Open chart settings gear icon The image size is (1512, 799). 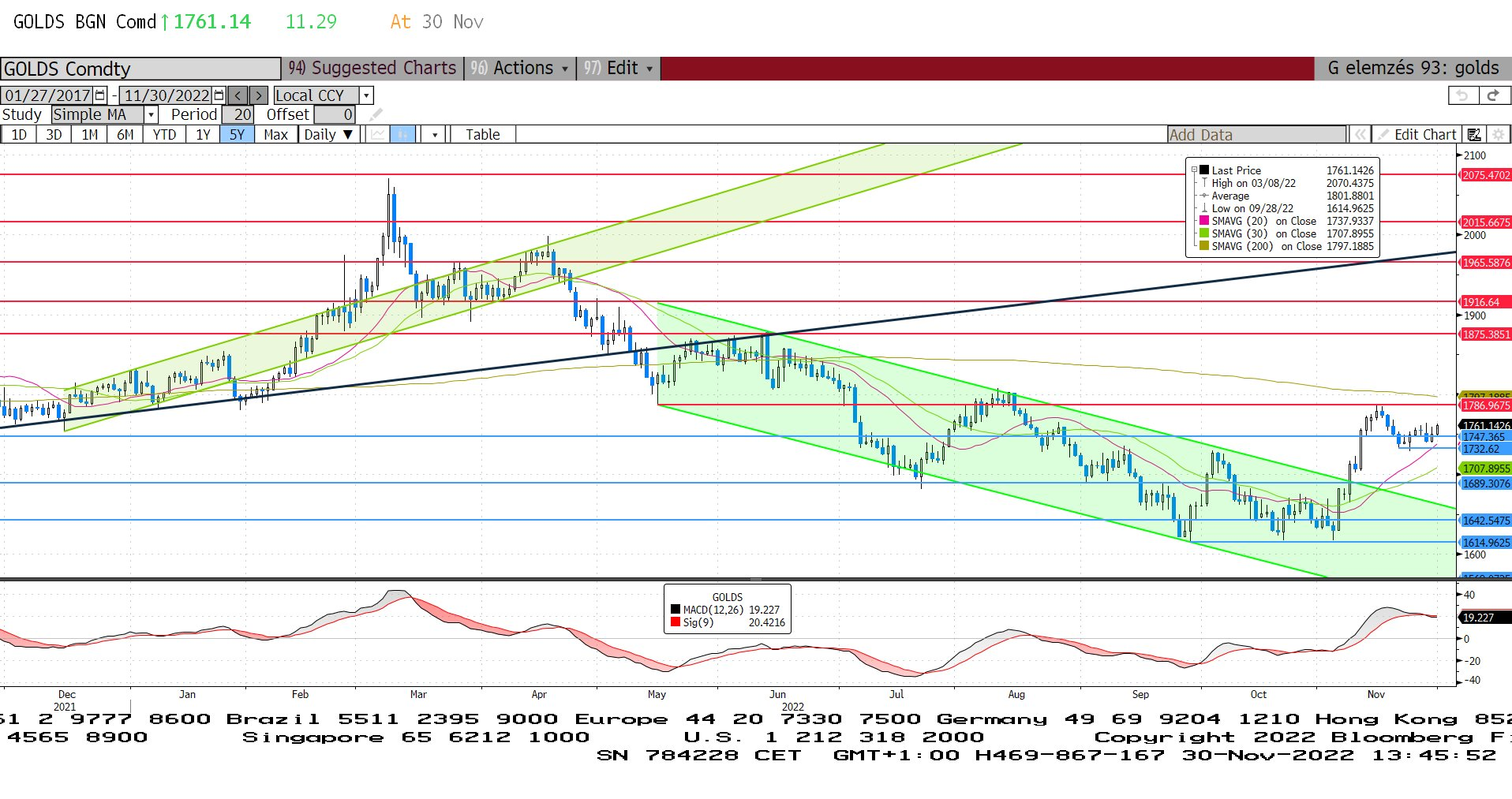[1498, 135]
